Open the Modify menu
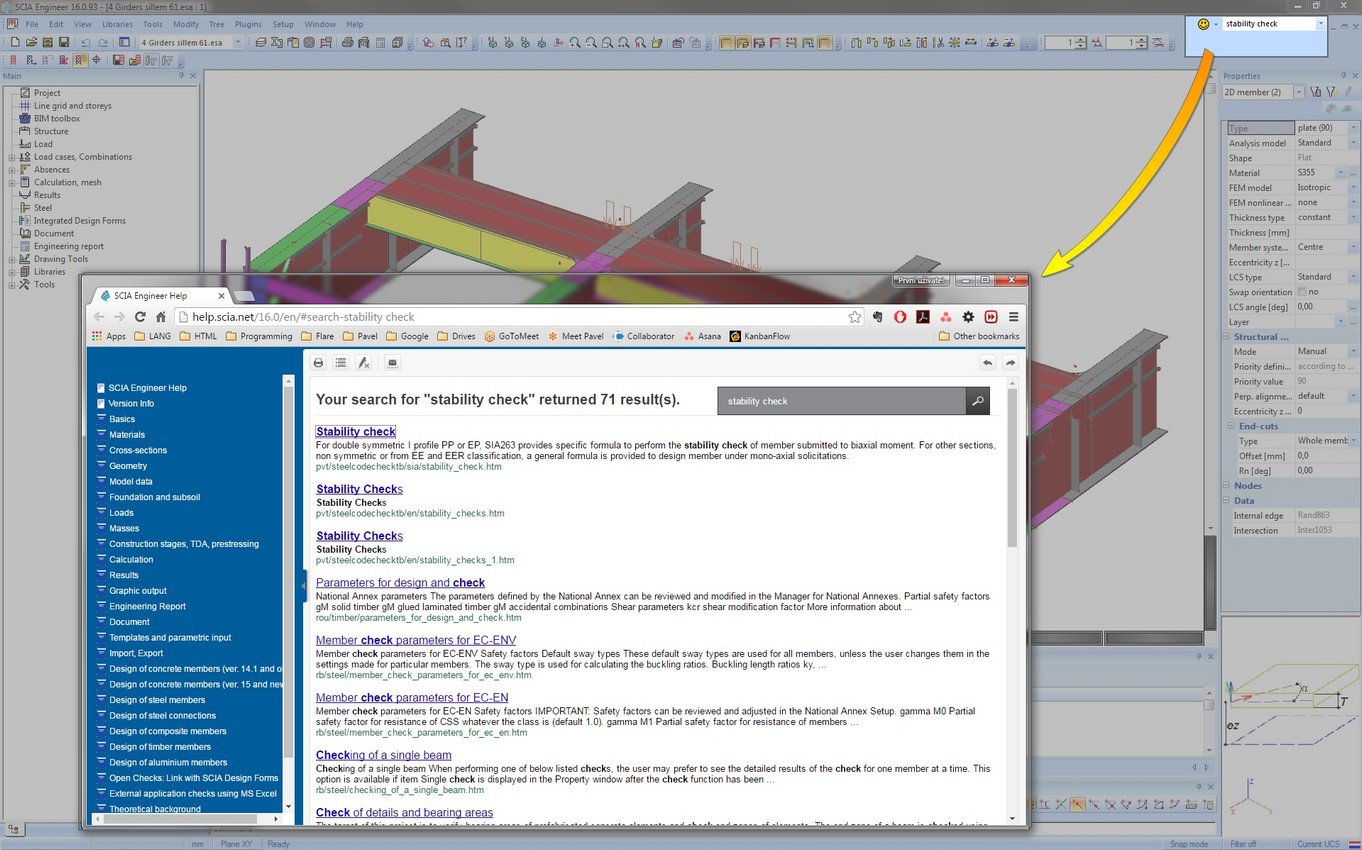Screen dimensions: 1362x850 pos(185,24)
